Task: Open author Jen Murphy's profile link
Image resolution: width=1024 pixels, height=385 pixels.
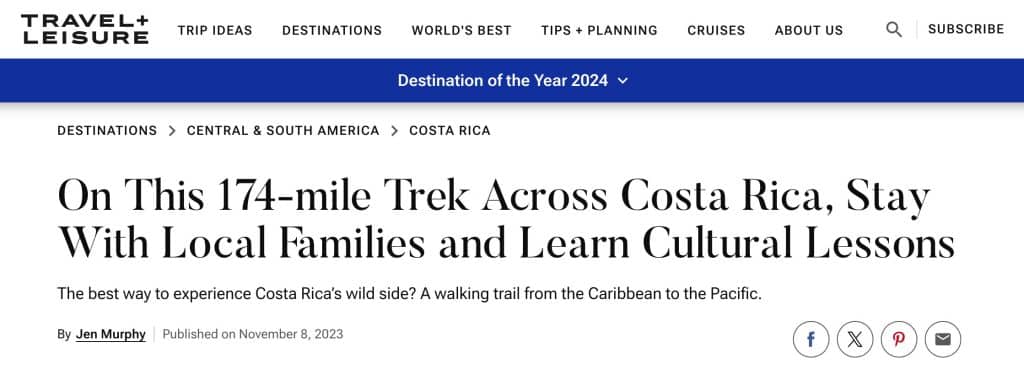Action: [x=110, y=335]
